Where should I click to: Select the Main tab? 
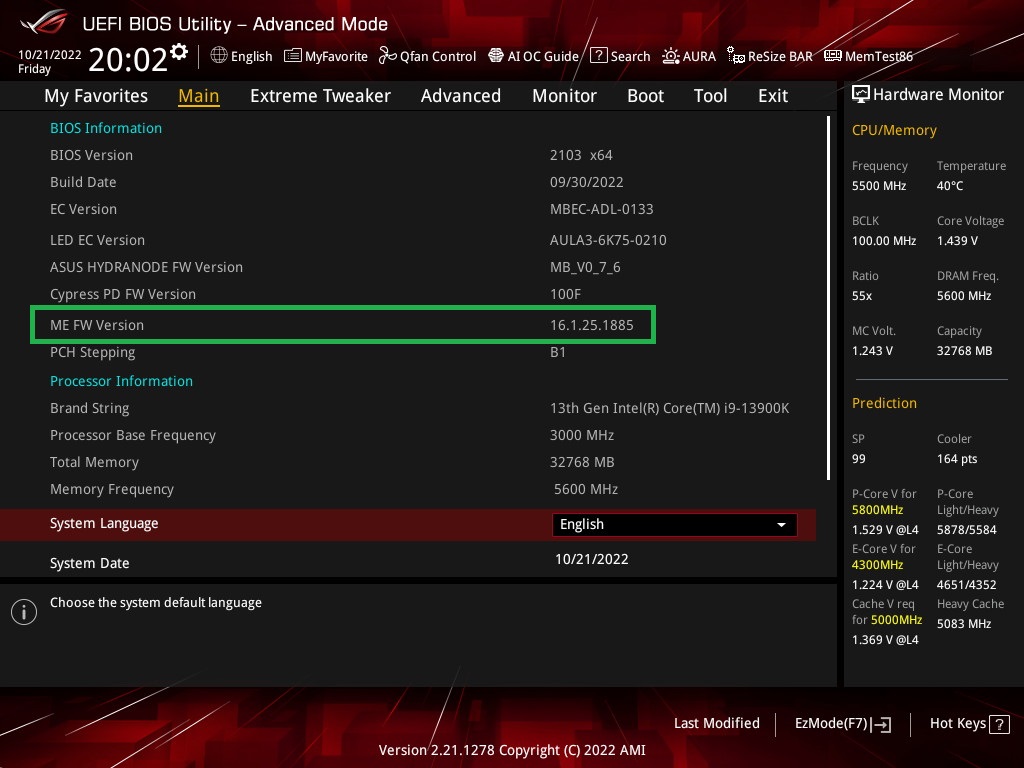click(199, 96)
